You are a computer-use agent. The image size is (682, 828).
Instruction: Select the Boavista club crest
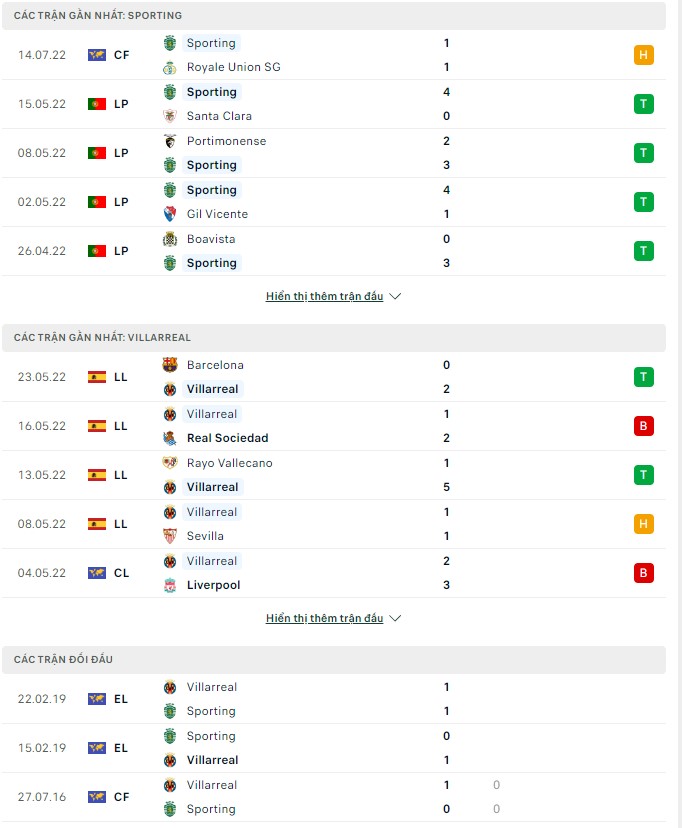point(172,239)
